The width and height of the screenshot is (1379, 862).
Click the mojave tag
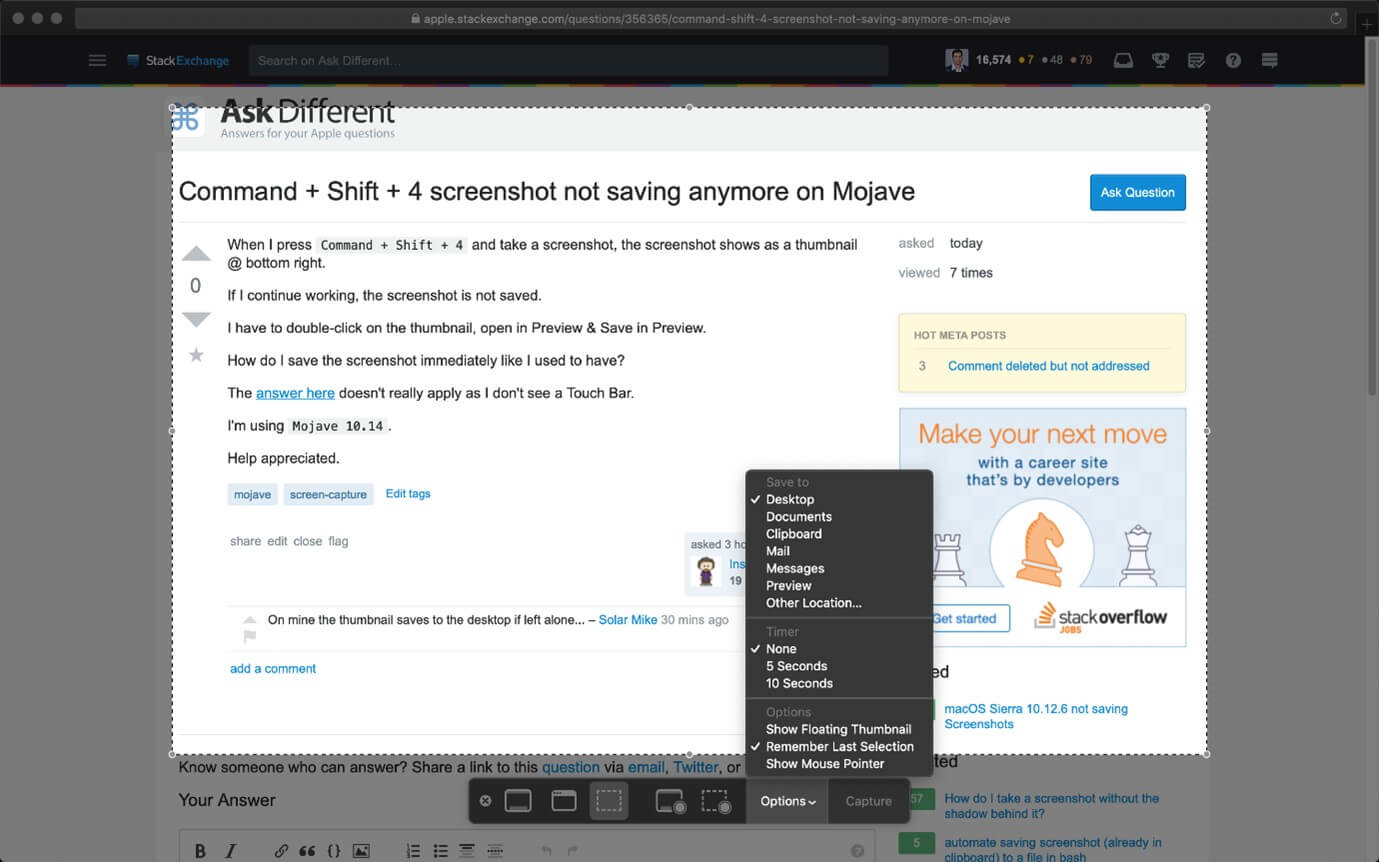point(252,494)
